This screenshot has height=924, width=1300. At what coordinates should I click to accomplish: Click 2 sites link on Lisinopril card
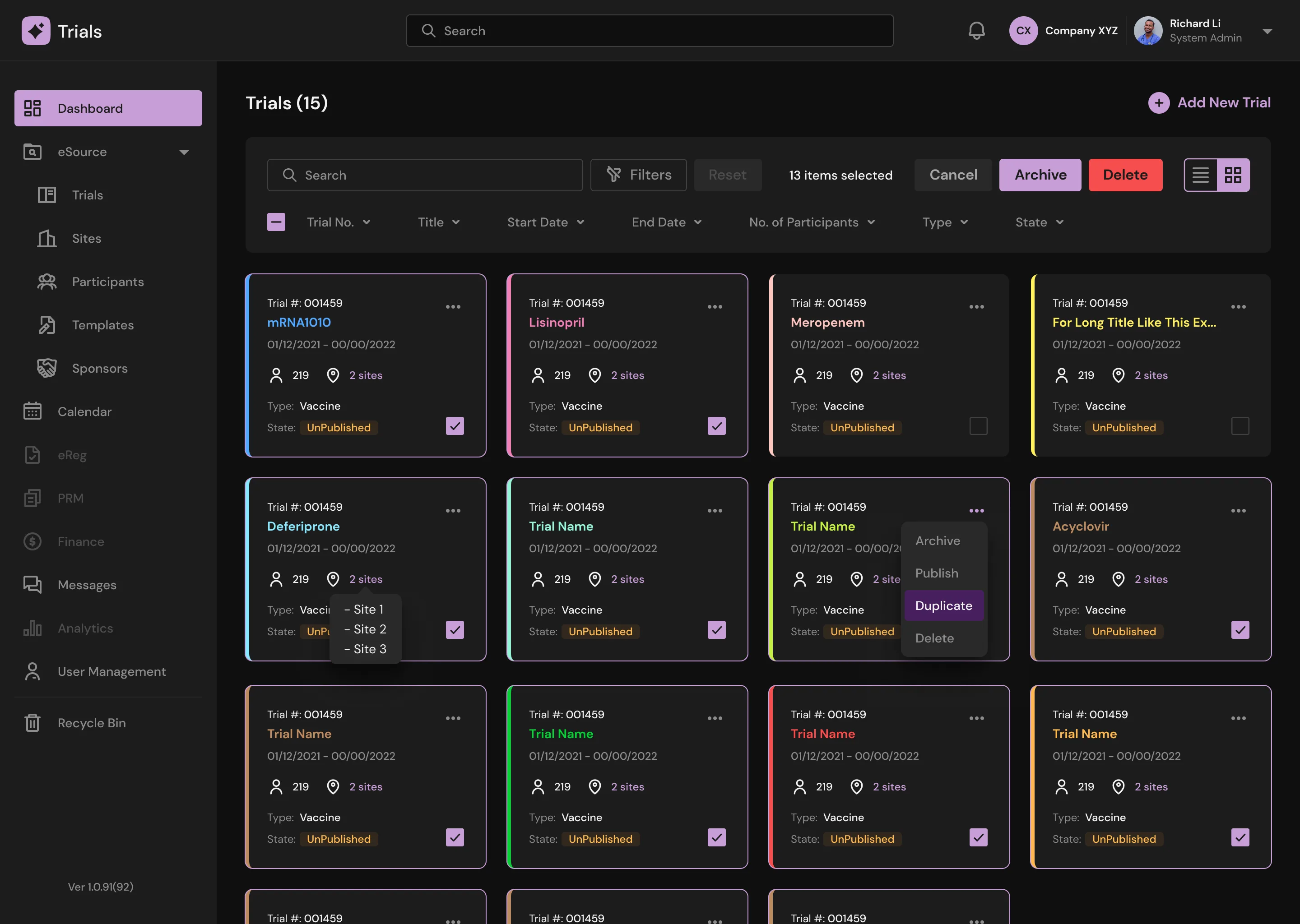[627, 375]
